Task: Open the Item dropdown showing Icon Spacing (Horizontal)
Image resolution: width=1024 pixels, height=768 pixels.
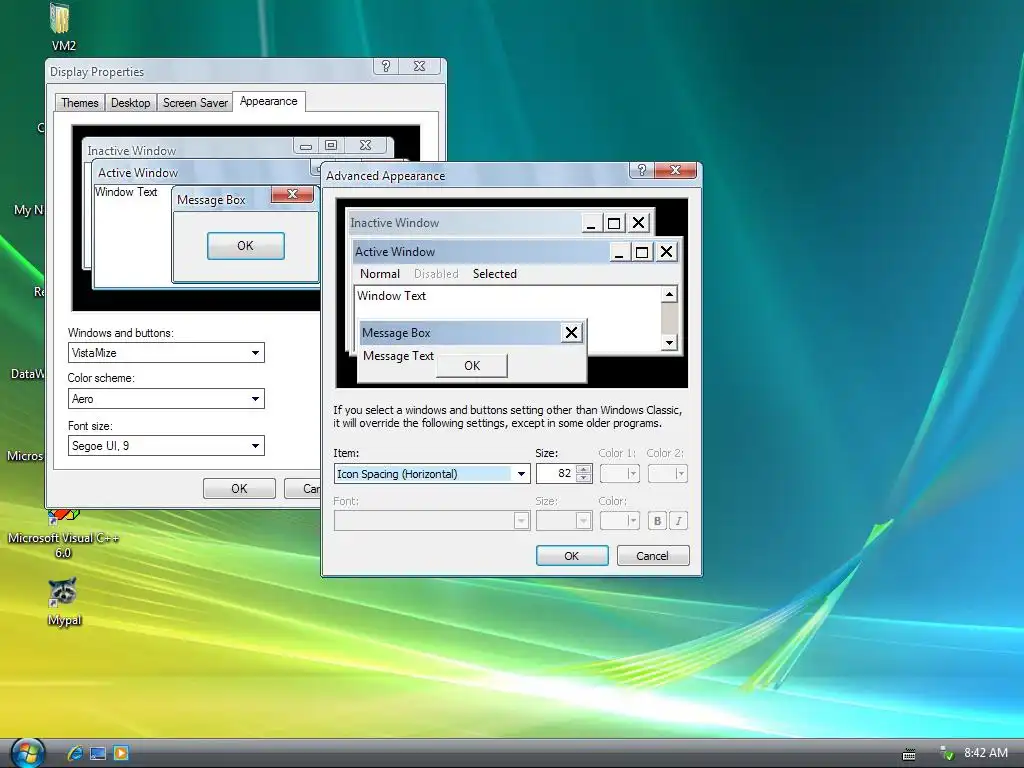Action: click(432, 473)
